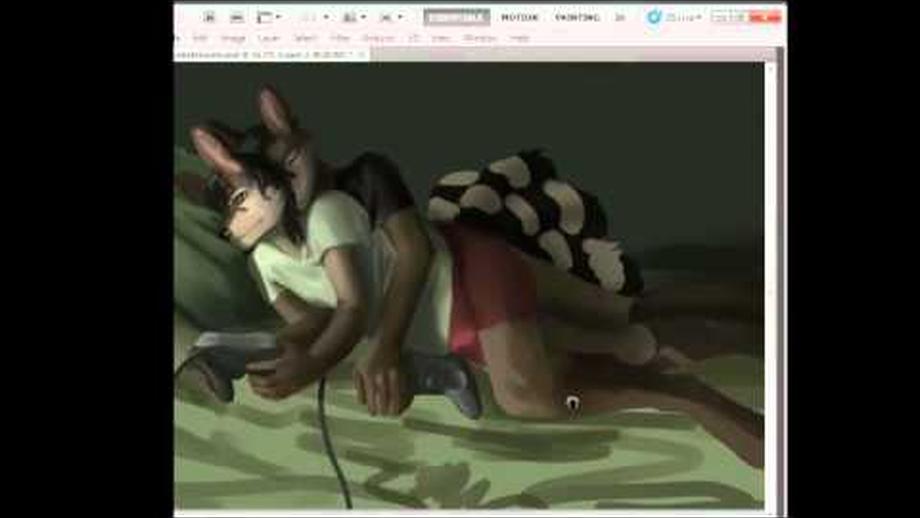Switch to the Painting workspace
Viewport: 920px width, 518px height.
tap(577, 18)
